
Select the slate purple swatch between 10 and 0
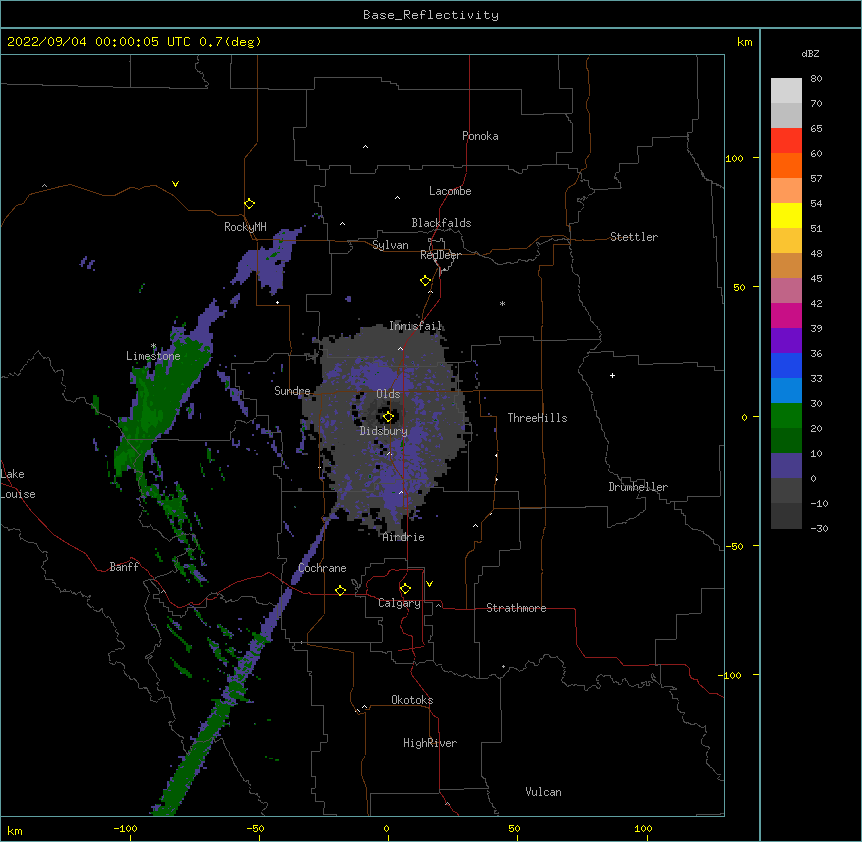(x=786, y=466)
